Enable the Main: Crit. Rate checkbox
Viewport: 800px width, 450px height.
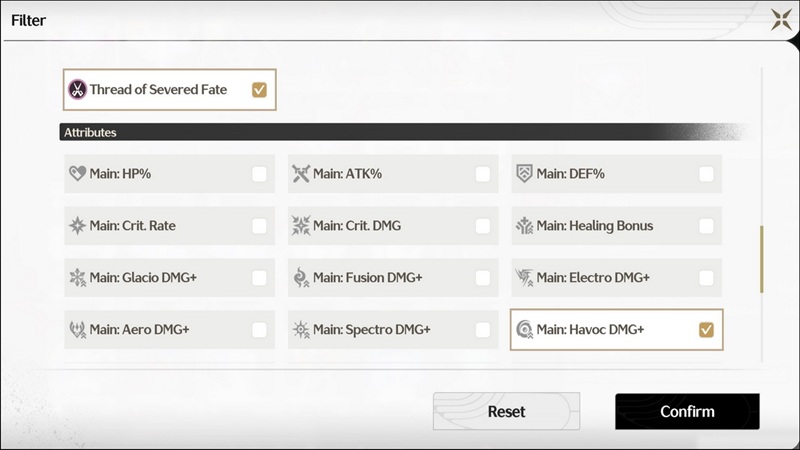pyautogui.click(x=259, y=226)
